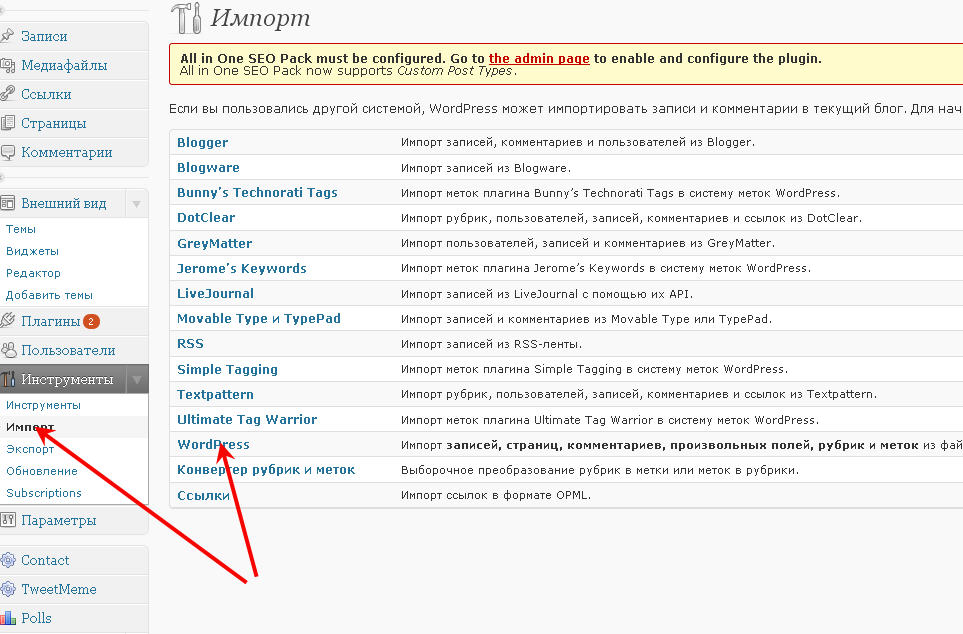Image resolution: width=963 pixels, height=634 pixels.
Task: Click the Медиафайлы media icon
Action: pos(7,65)
